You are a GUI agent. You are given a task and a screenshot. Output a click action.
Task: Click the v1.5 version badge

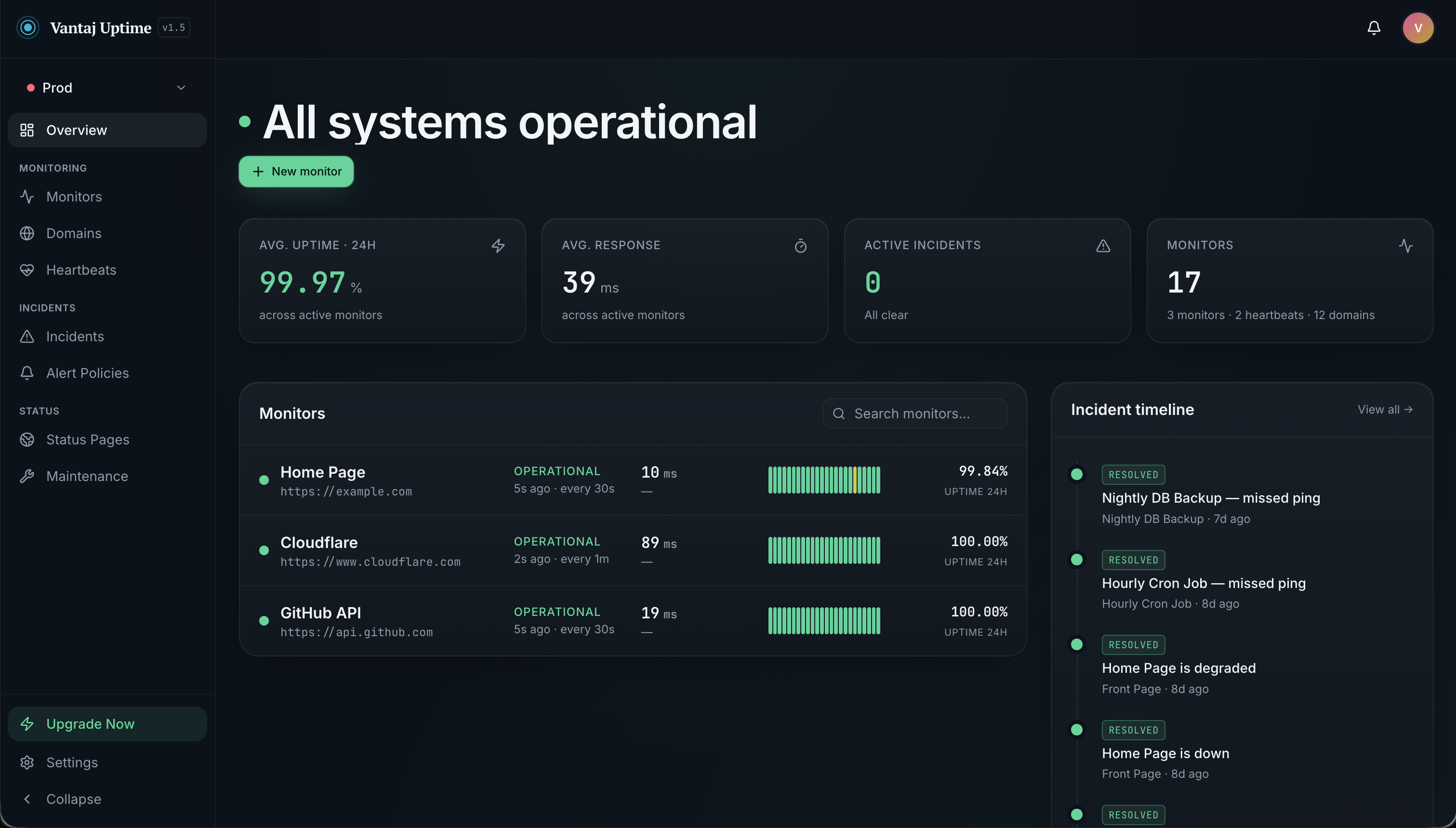173,27
